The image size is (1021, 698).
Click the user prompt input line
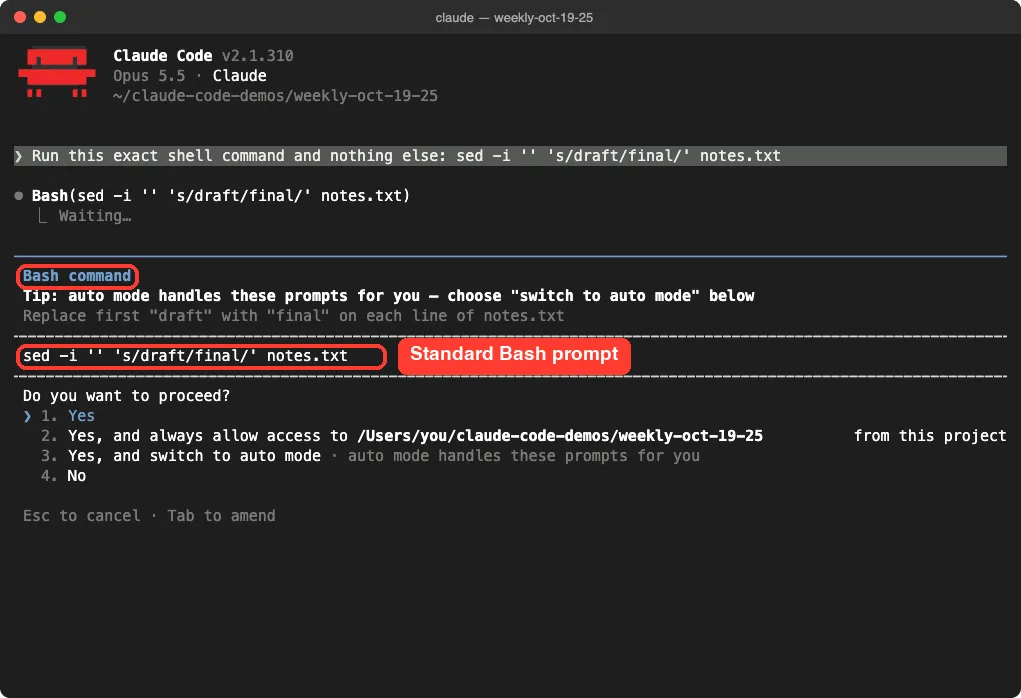510,156
